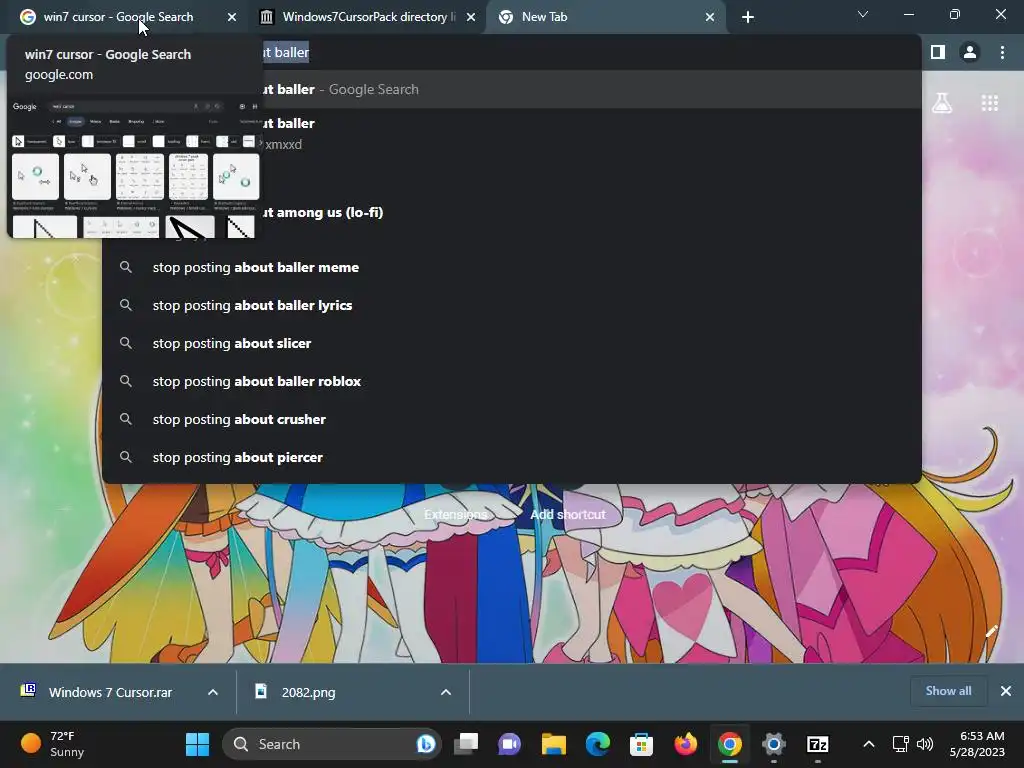
Task: Click the Add shortcut button
Action: (x=568, y=515)
